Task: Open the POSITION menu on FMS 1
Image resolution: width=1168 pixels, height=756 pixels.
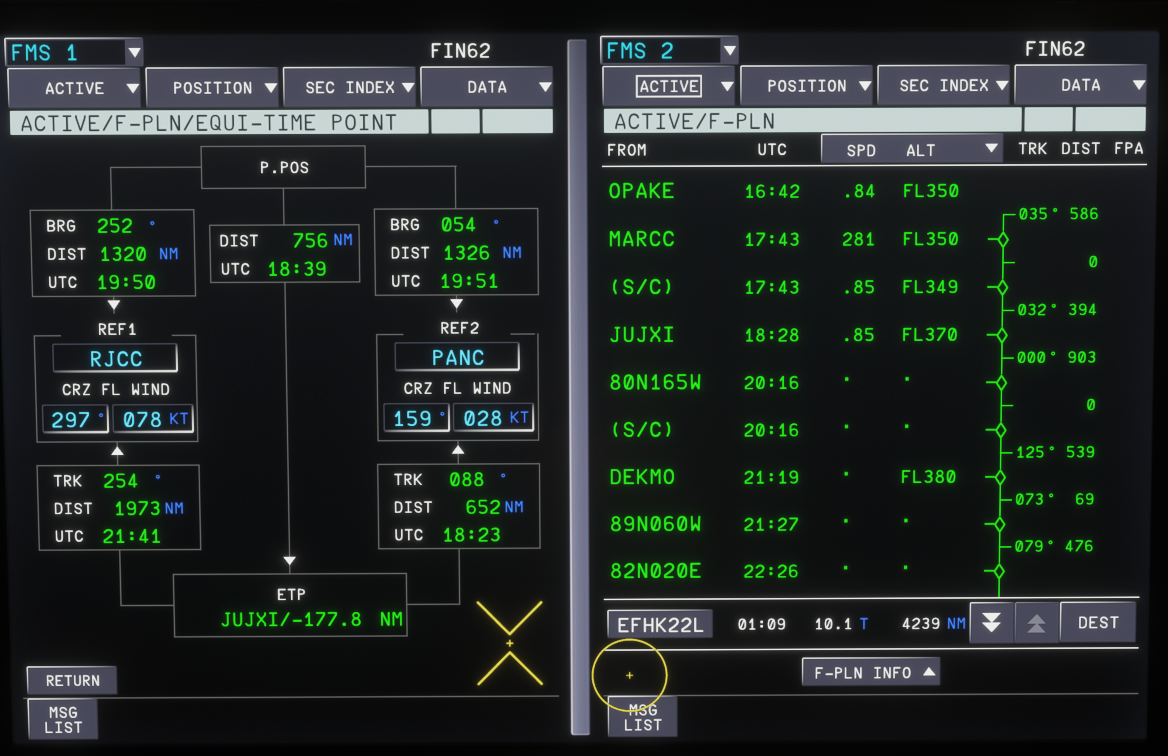Action: (212, 88)
